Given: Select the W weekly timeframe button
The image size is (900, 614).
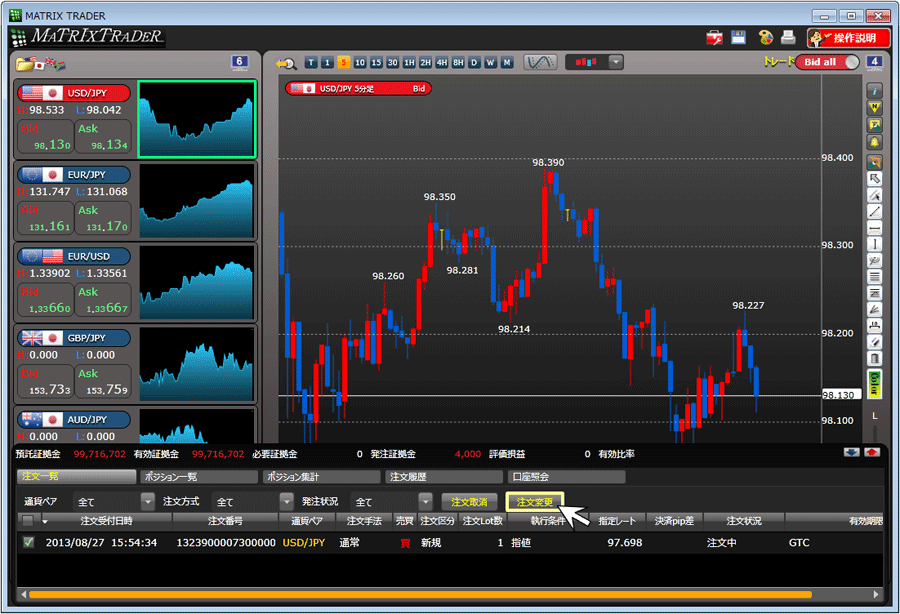Looking at the screenshot, I should pyautogui.click(x=490, y=63).
